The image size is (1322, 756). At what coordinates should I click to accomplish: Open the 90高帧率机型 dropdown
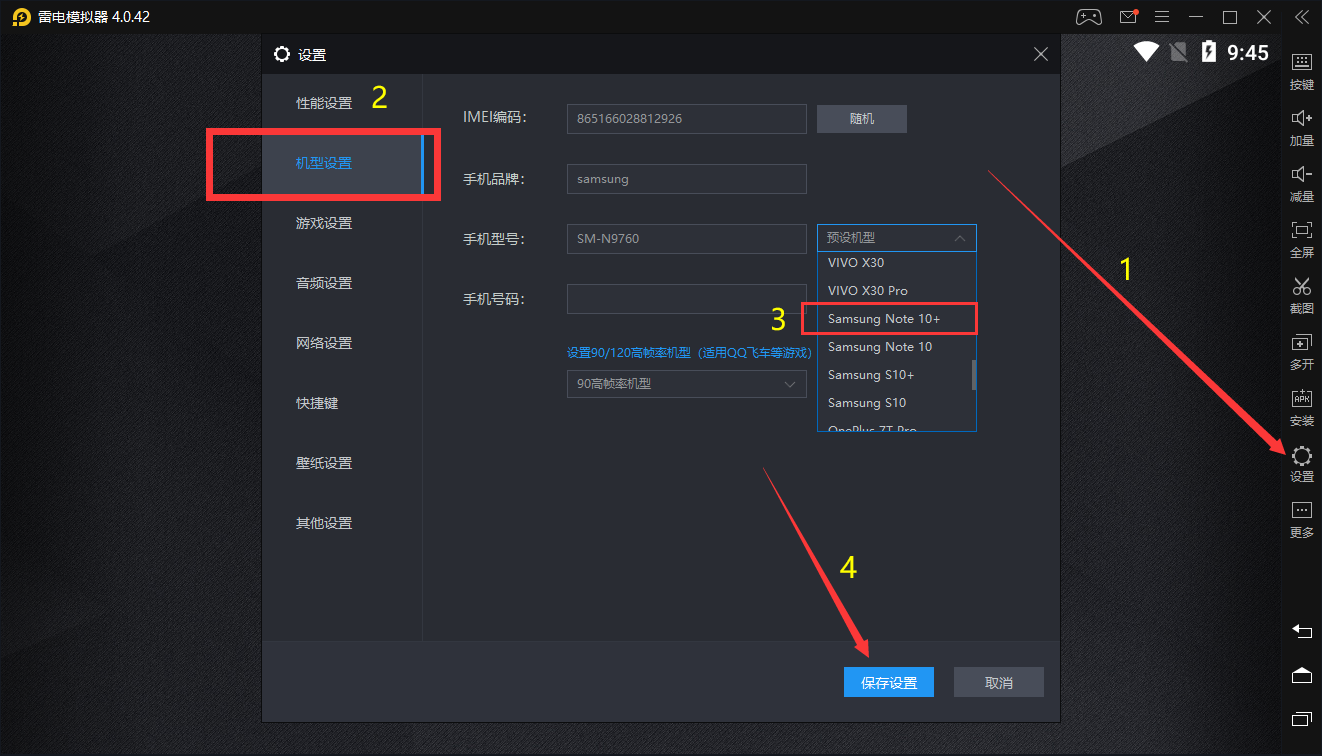[x=686, y=383]
